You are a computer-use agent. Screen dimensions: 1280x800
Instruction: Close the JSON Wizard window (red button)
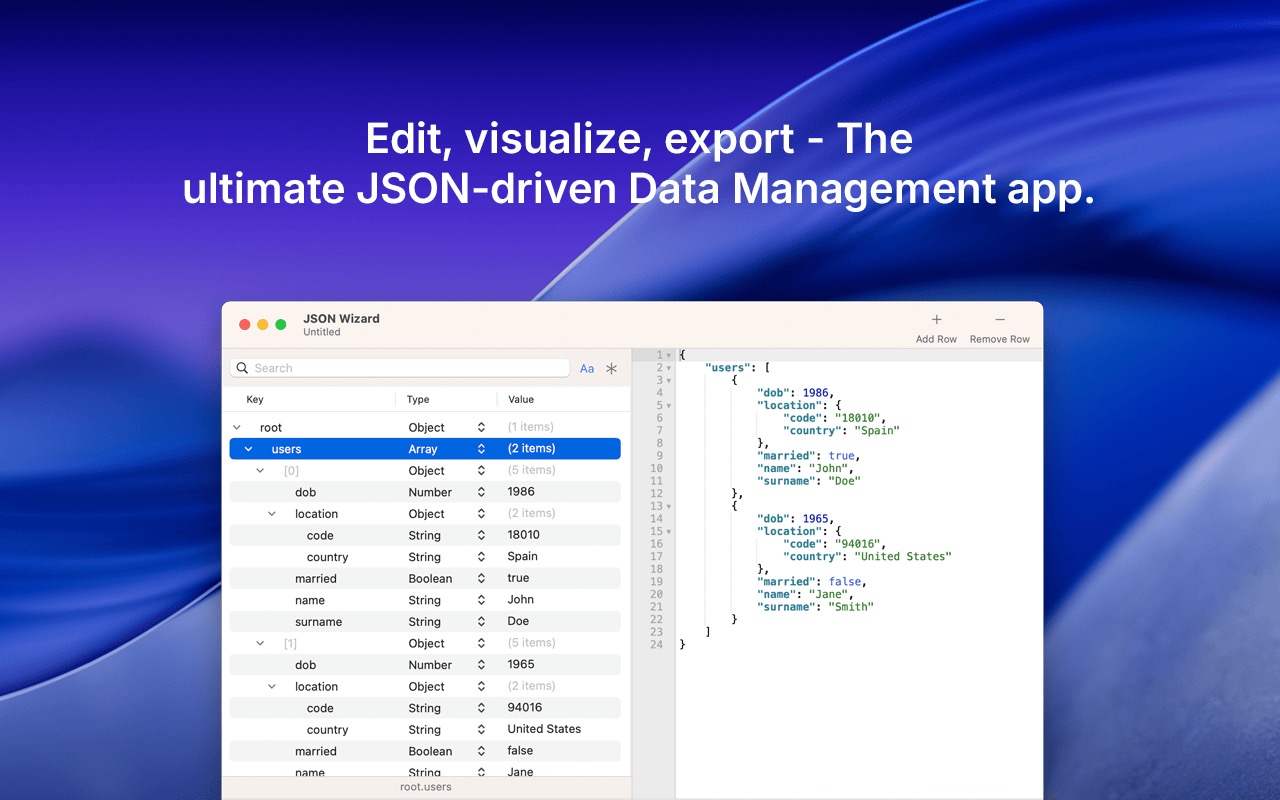click(245, 325)
